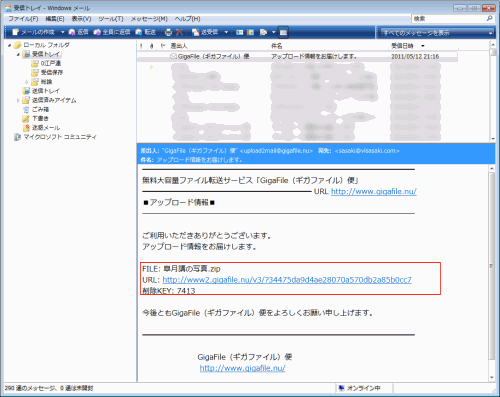Open the メッセージ(M) menu
500x397 pixels.
click(149, 19)
